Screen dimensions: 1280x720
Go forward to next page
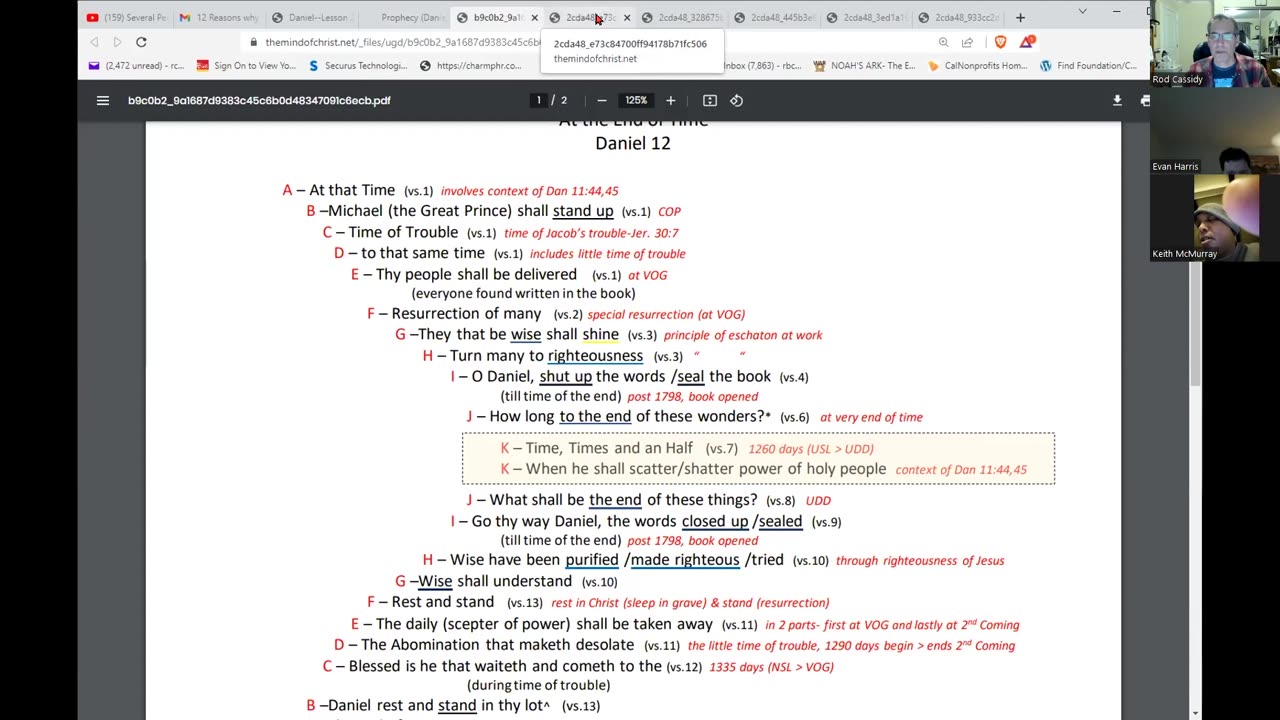[117, 42]
